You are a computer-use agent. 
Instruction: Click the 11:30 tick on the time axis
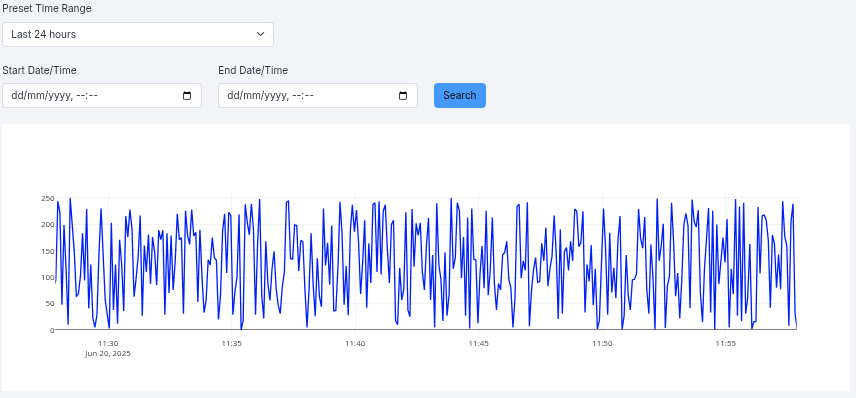[x=108, y=343]
